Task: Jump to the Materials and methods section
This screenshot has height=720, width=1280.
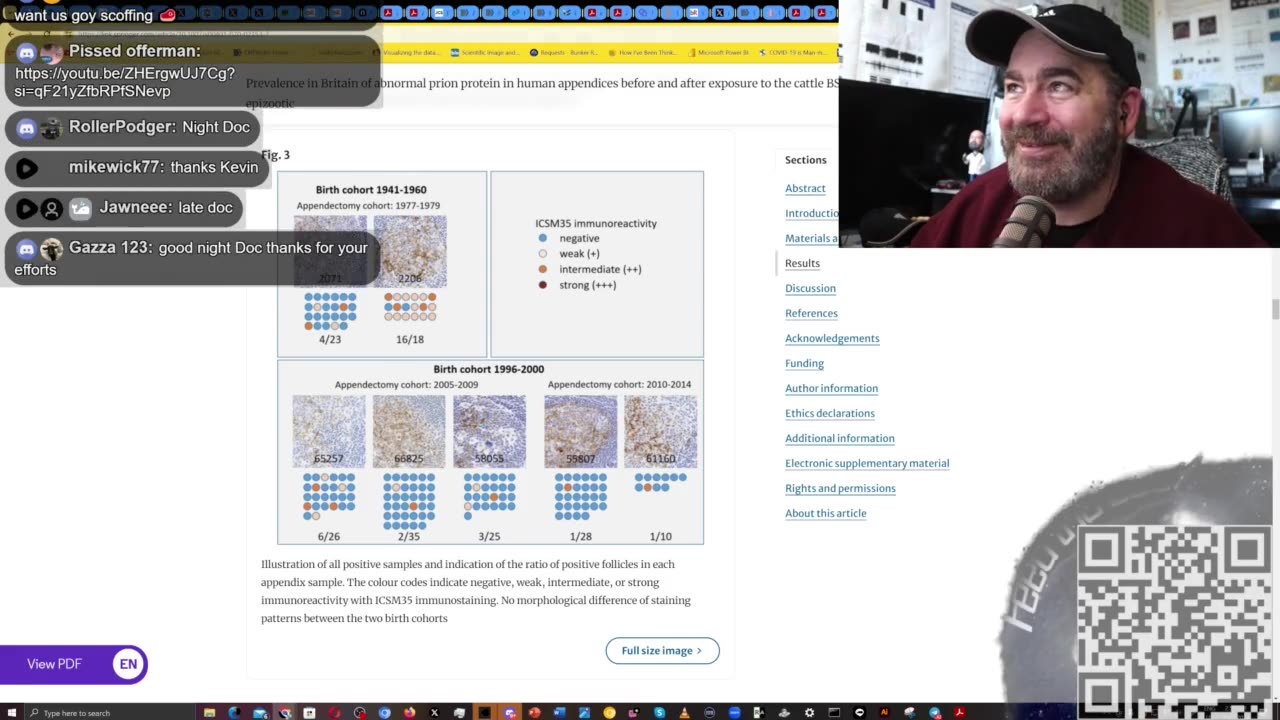Action: [x=811, y=238]
